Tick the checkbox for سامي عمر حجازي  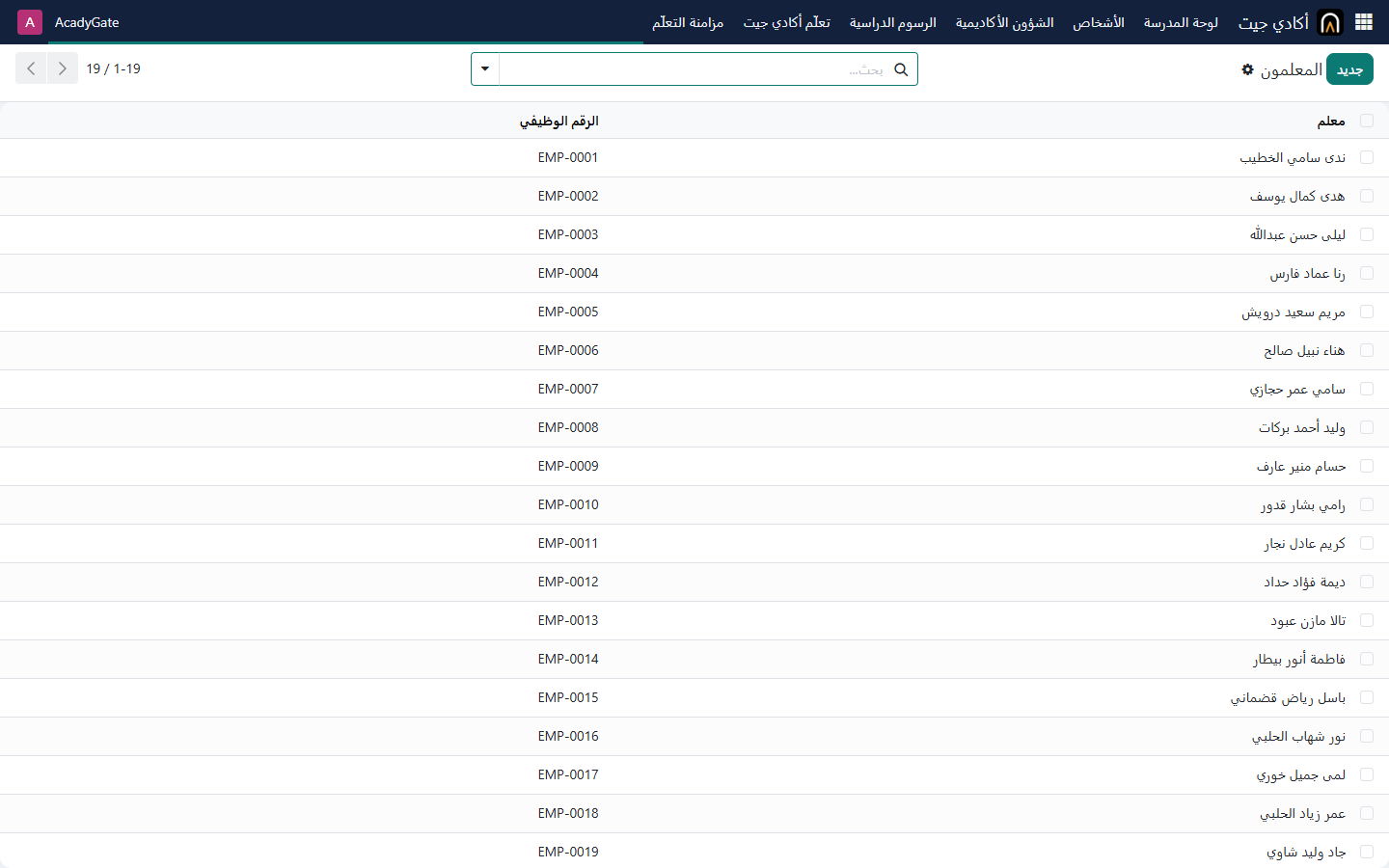tap(1367, 389)
